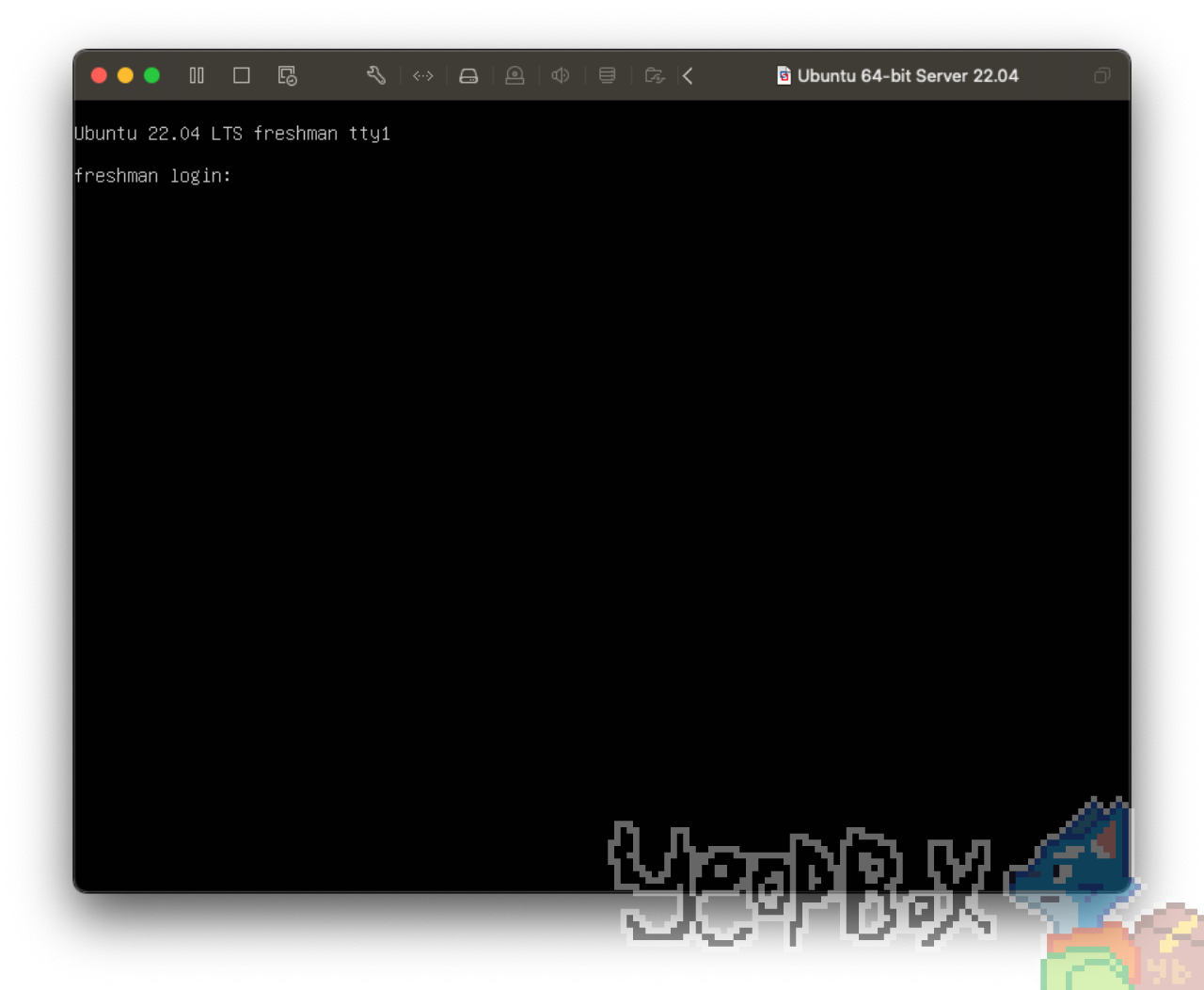Open the directory sharing options icon
Viewport: 1204px width, 990px height.
(655, 75)
